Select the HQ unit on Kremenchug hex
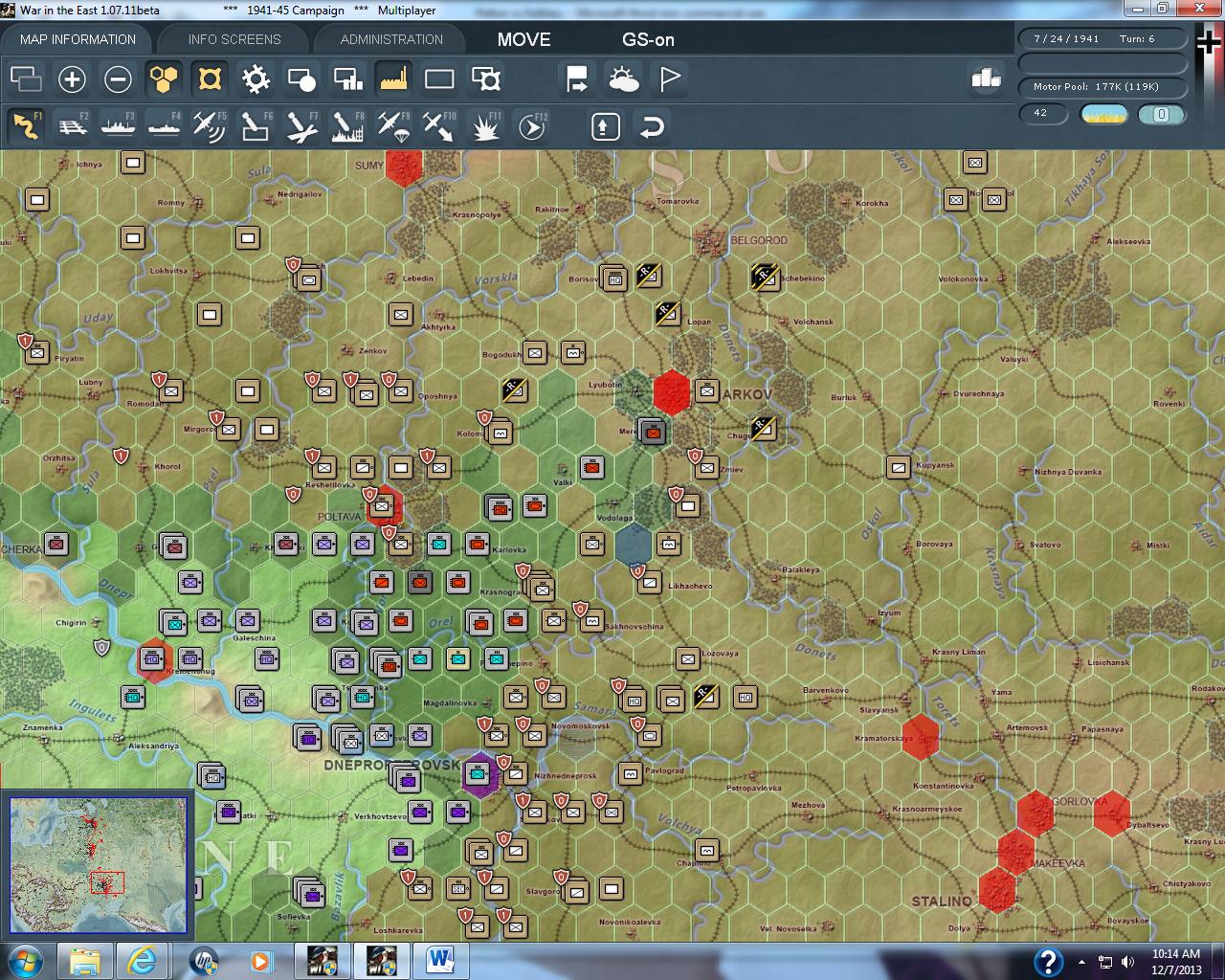The width and height of the screenshot is (1225, 980). [152, 658]
